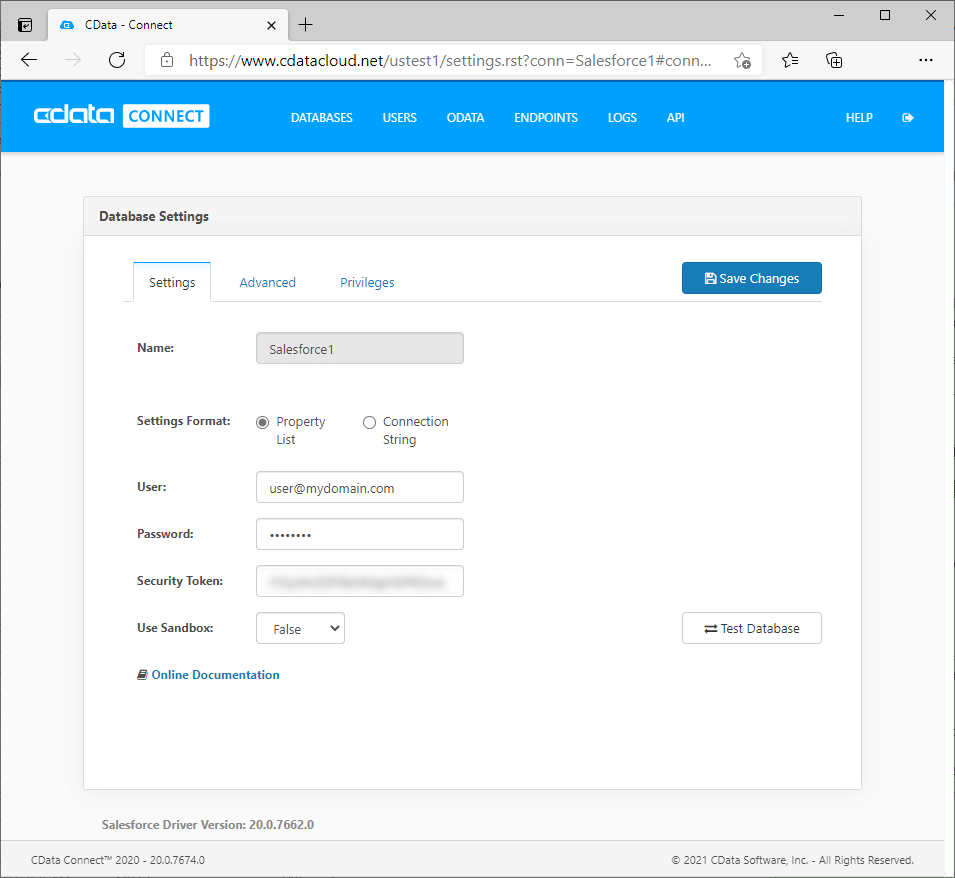Click the logout icon in navbar
Screen dimensions: 955x878
click(x=907, y=117)
